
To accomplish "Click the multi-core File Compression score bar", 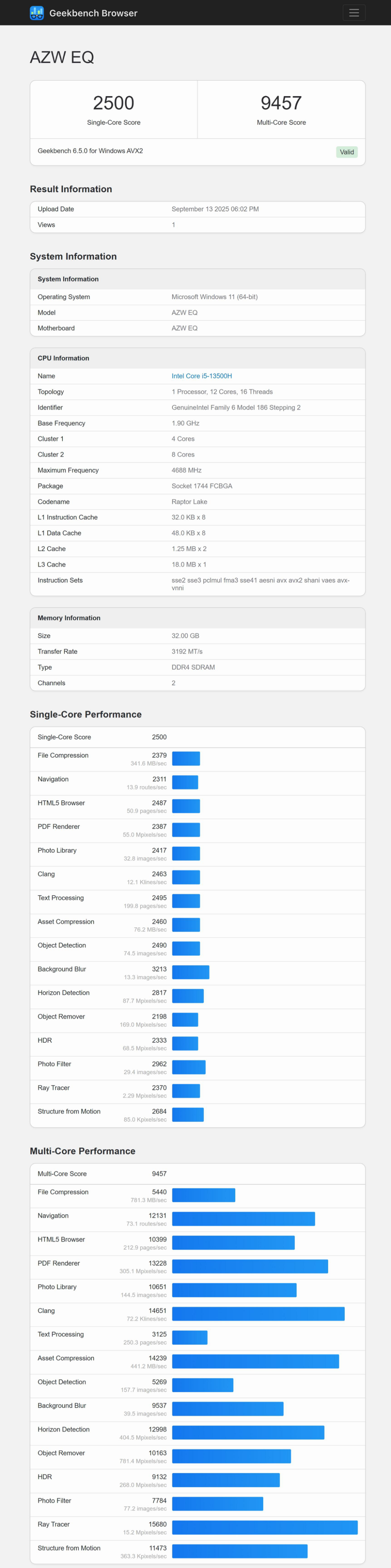I will (x=203, y=1195).
